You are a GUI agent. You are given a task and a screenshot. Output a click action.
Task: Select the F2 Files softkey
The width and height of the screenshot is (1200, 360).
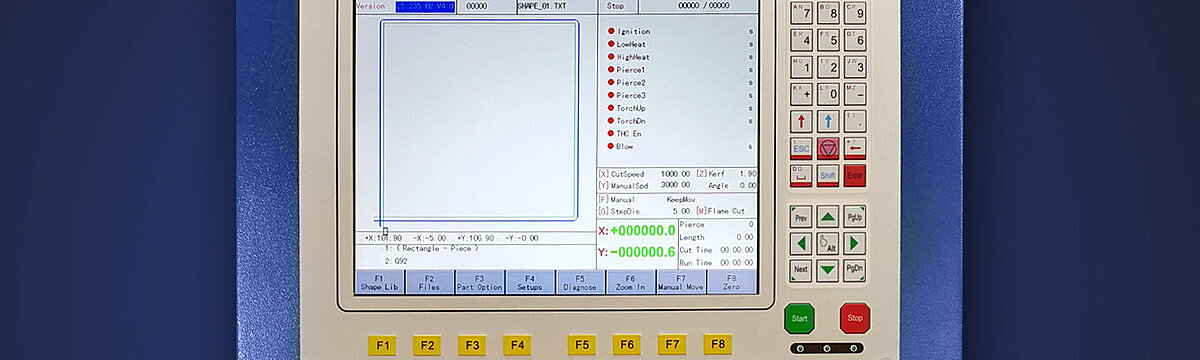(x=429, y=282)
